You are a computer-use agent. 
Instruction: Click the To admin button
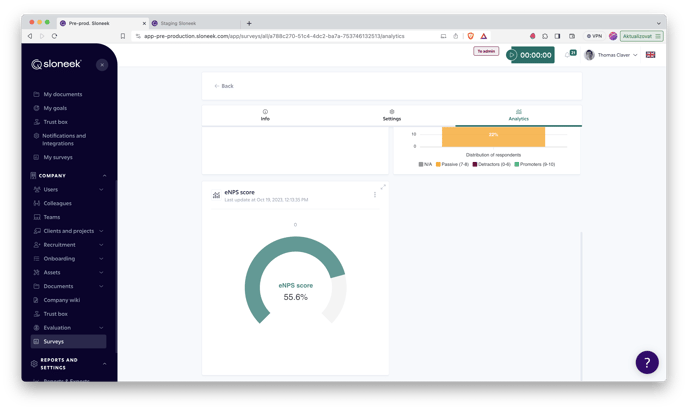click(486, 51)
